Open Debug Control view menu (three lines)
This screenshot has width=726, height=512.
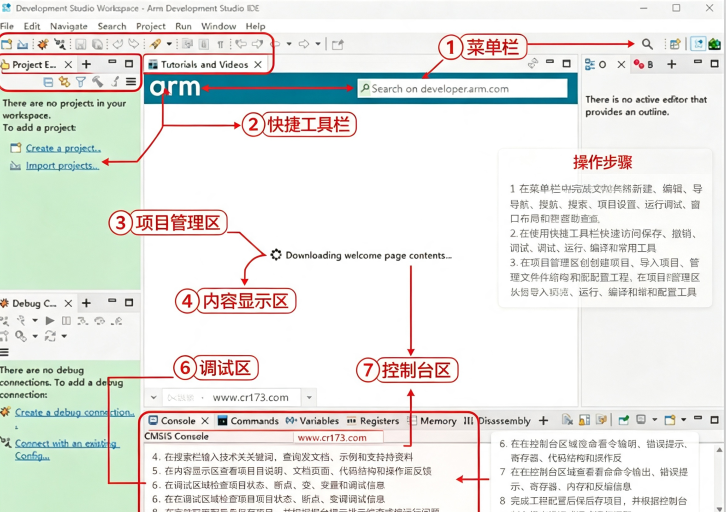point(5,353)
